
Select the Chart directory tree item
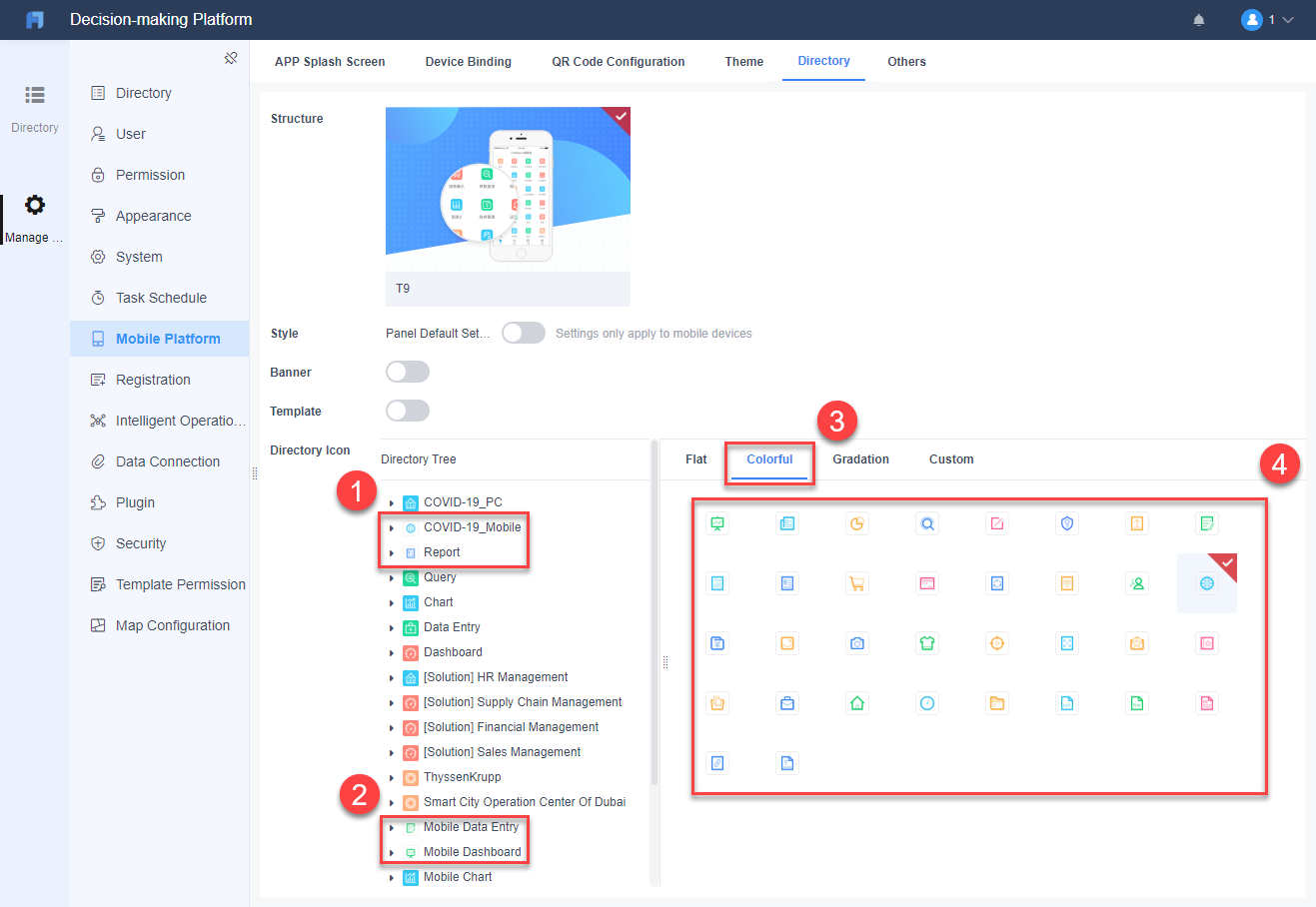point(439,602)
